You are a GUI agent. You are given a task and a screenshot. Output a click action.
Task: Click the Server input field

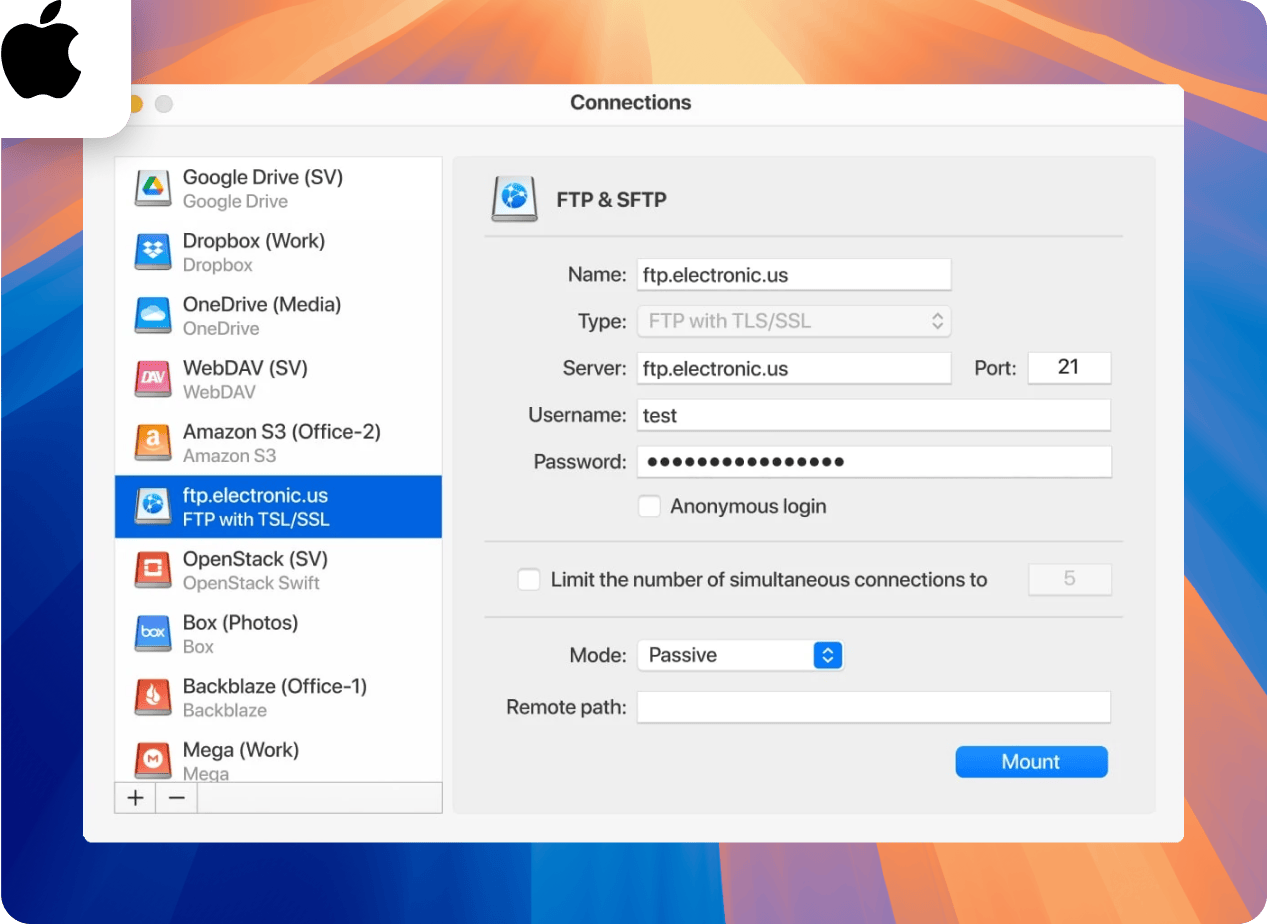coord(794,368)
